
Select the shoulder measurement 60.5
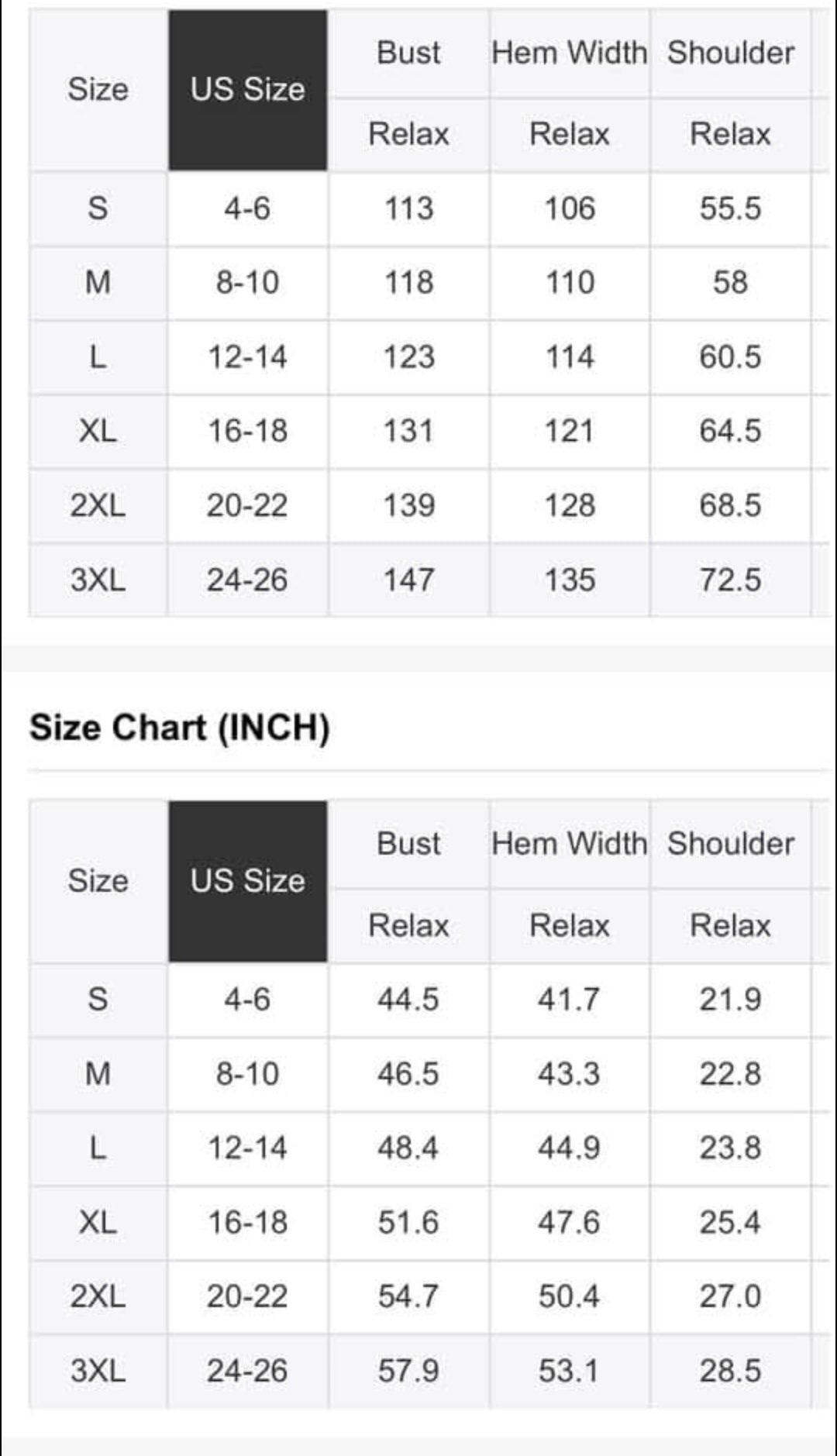(x=730, y=357)
